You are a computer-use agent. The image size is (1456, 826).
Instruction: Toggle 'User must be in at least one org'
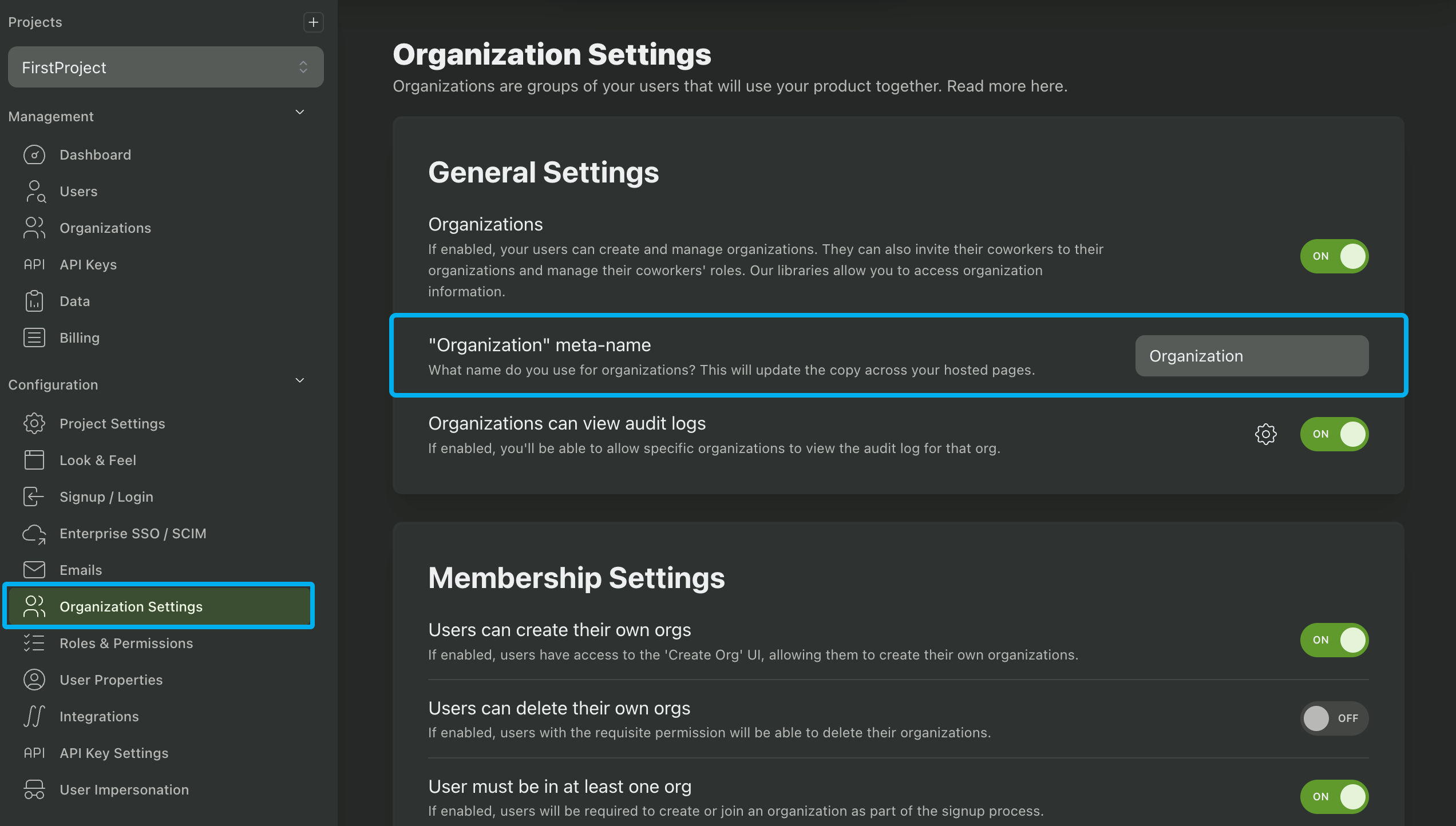(1334, 796)
